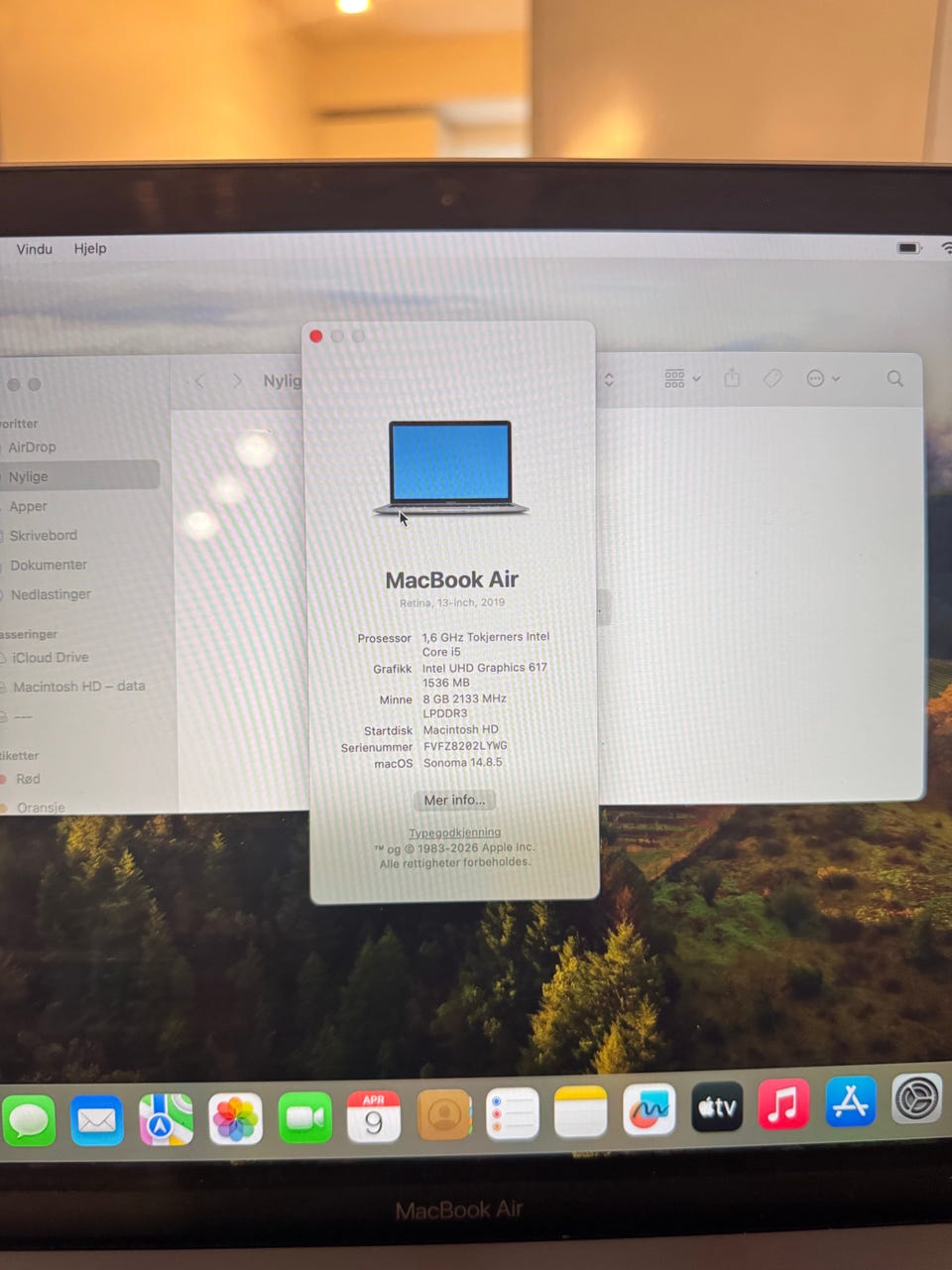Screen dimensions: 952x1270
Task: Go back with the Finder back arrow
Action: [199, 381]
